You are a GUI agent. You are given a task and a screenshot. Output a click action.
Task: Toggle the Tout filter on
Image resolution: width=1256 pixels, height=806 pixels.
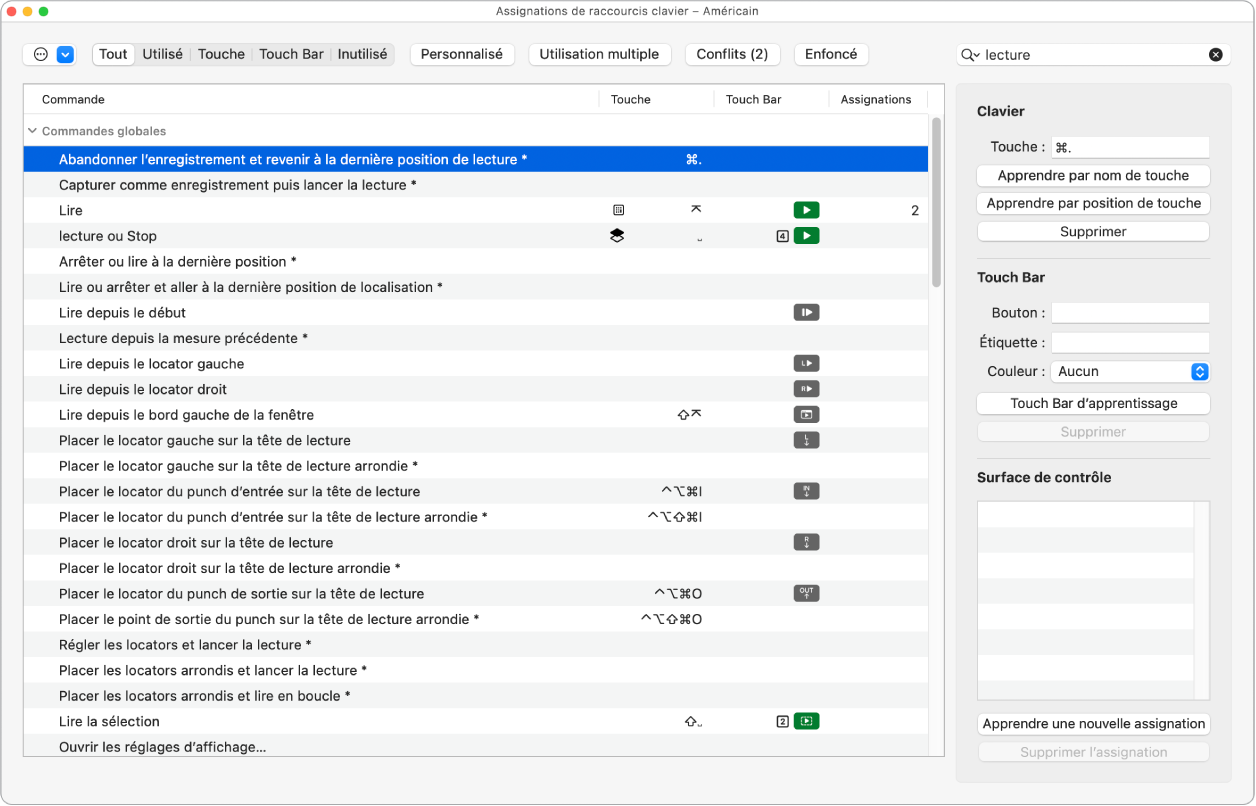(x=112, y=54)
